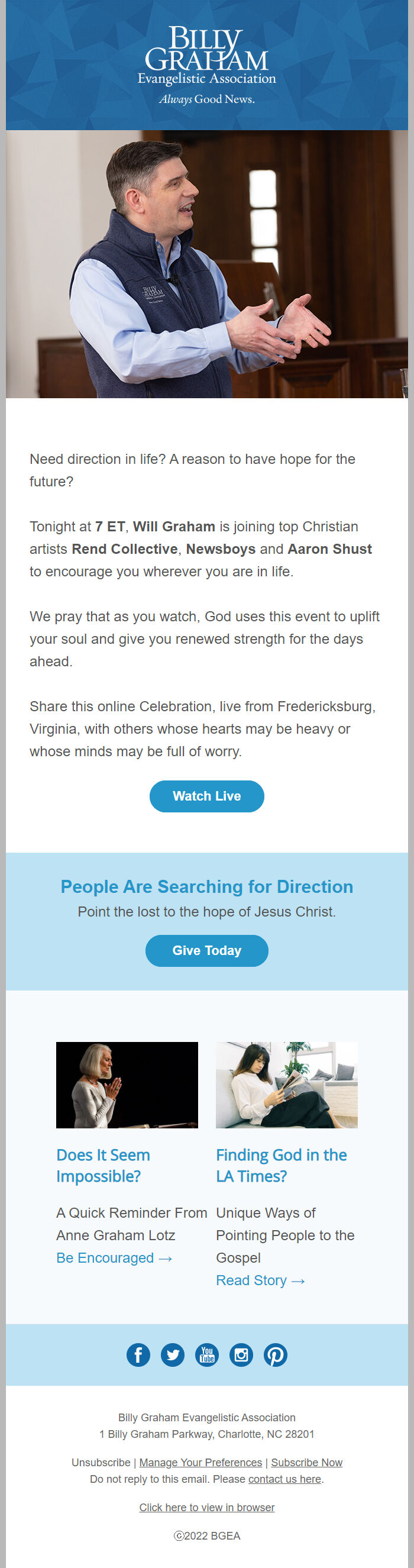
Task: Open the Facebook social icon
Action: click(138, 1354)
